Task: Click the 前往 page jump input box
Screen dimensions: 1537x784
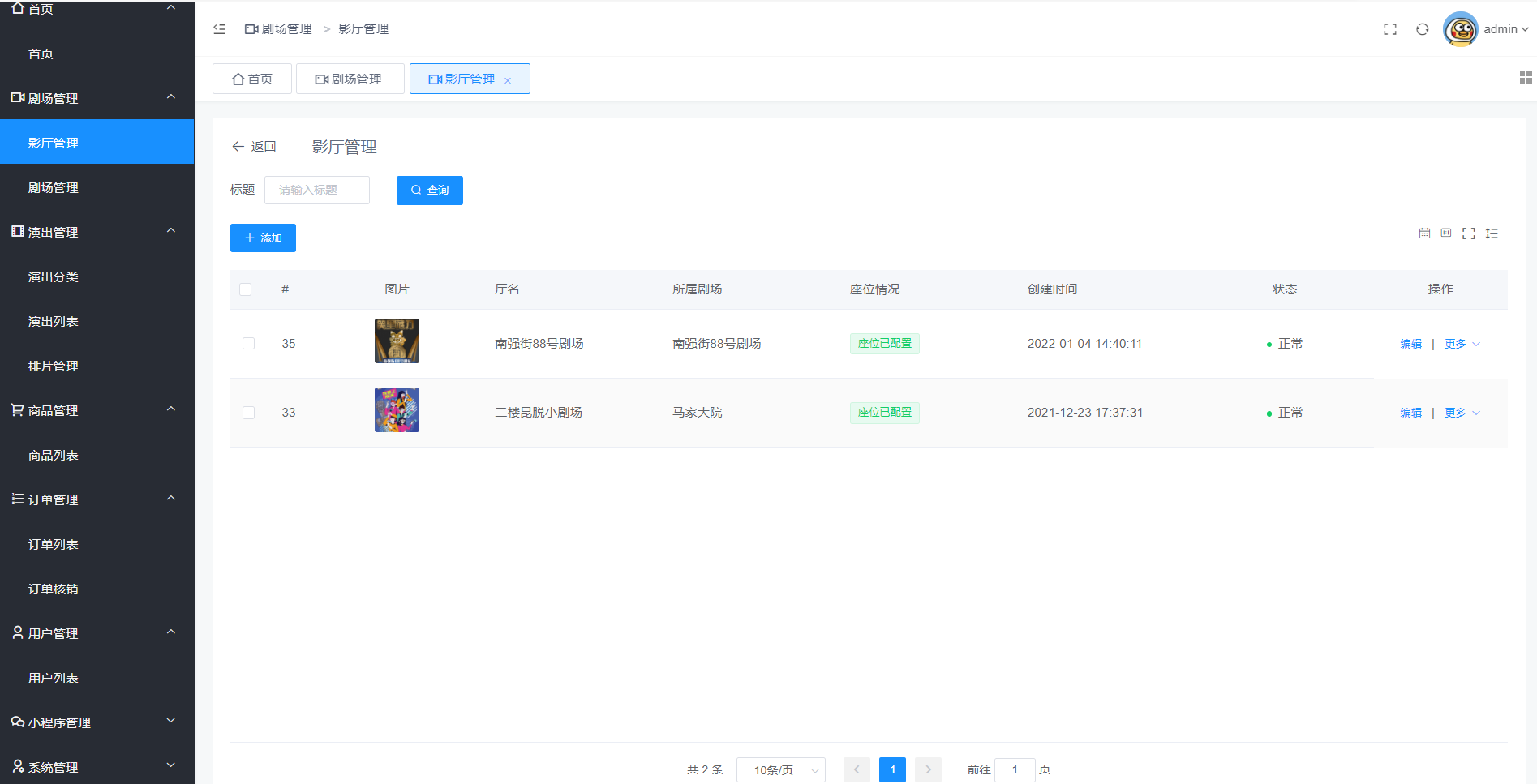Action: tap(1015, 769)
